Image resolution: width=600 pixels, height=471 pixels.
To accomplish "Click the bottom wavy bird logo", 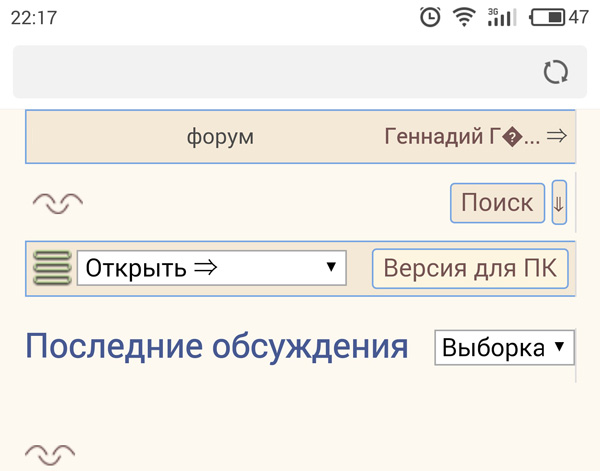I will pyautogui.click(x=50, y=455).
